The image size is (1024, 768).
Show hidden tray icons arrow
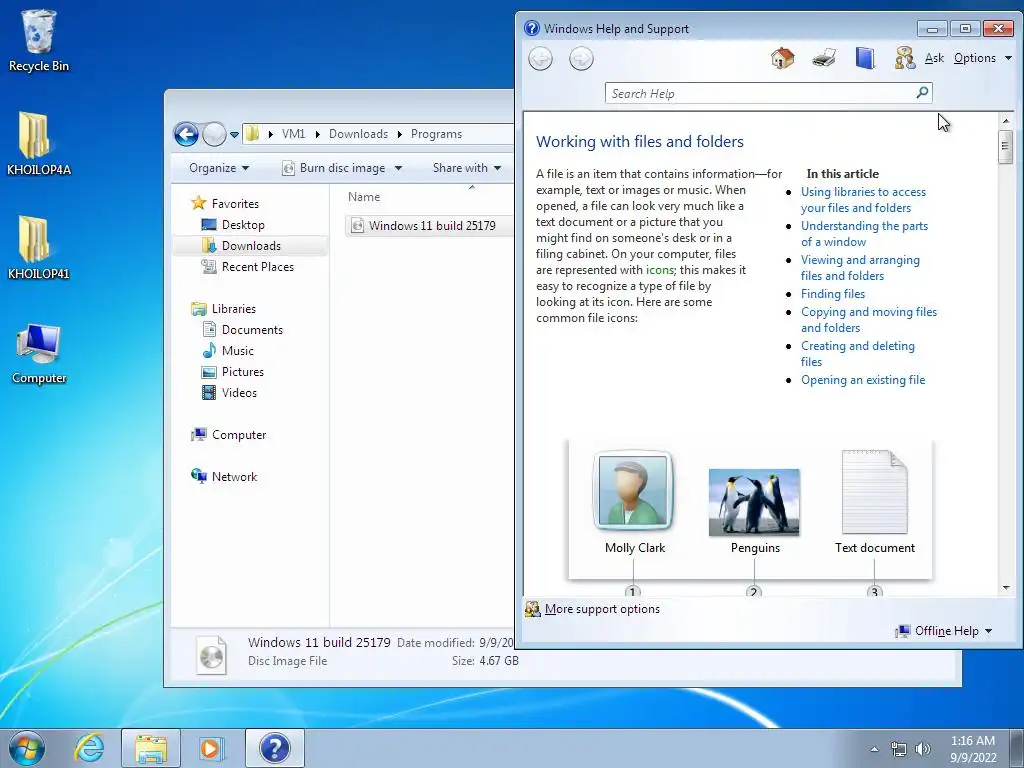click(874, 749)
